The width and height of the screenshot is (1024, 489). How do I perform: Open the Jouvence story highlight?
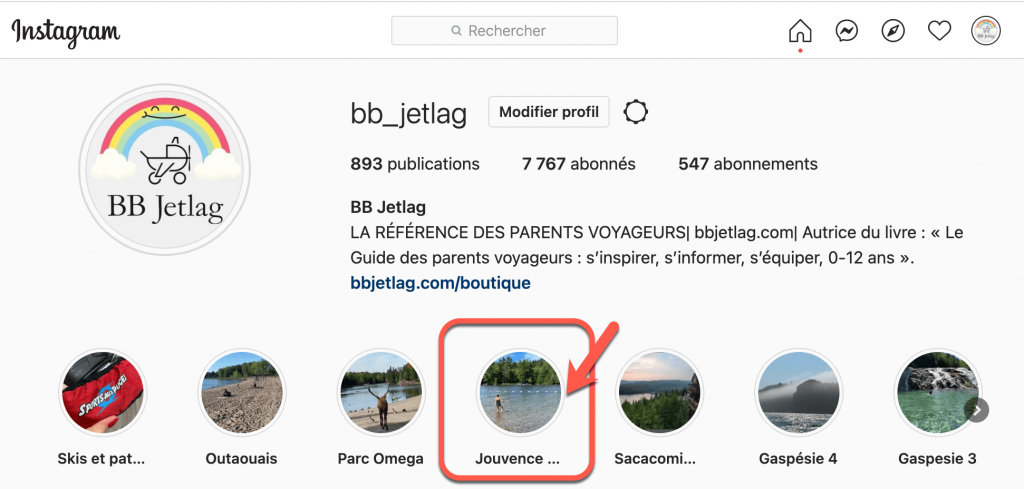[x=520, y=394]
